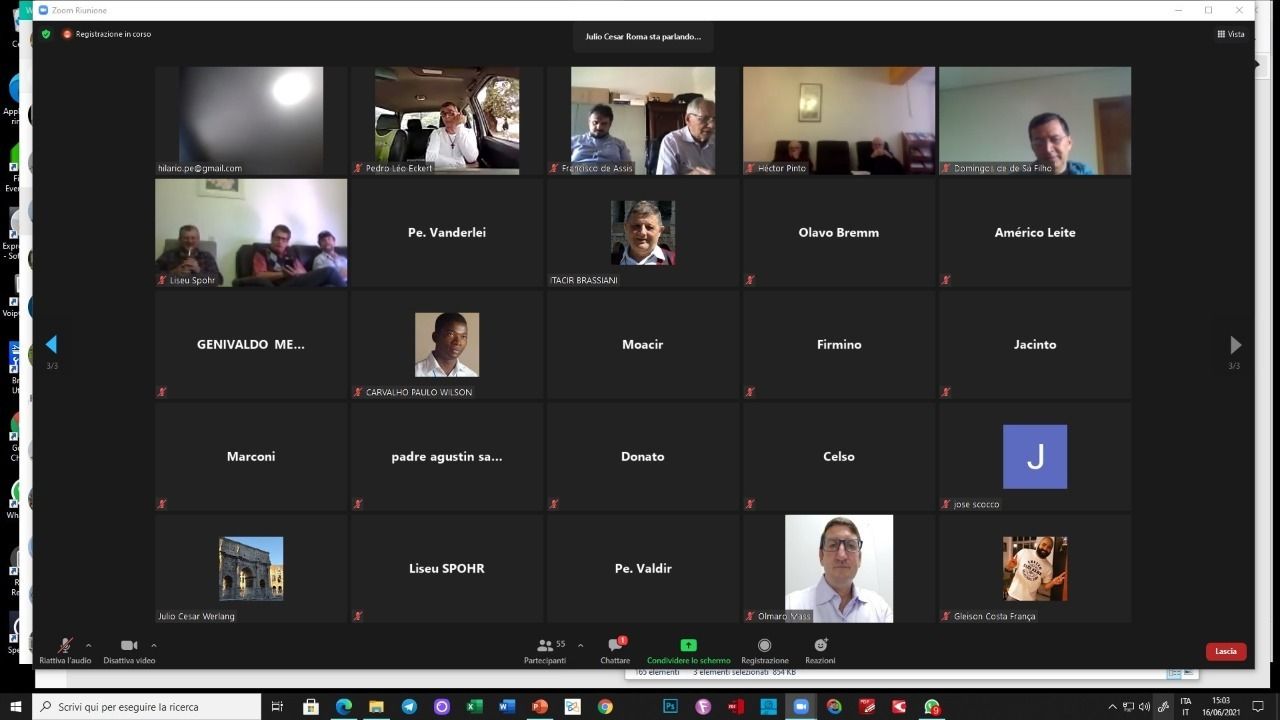Open Microsoft Edge from the taskbar
This screenshot has height=720, width=1280.
click(x=343, y=707)
